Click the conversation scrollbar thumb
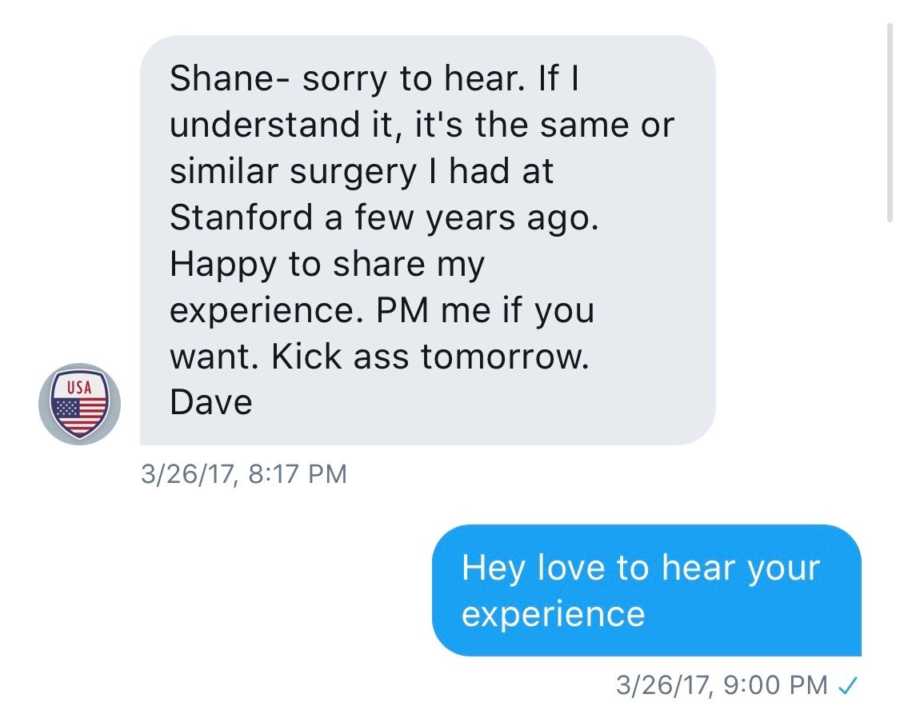This screenshot has width=900, height=718. [889, 121]
